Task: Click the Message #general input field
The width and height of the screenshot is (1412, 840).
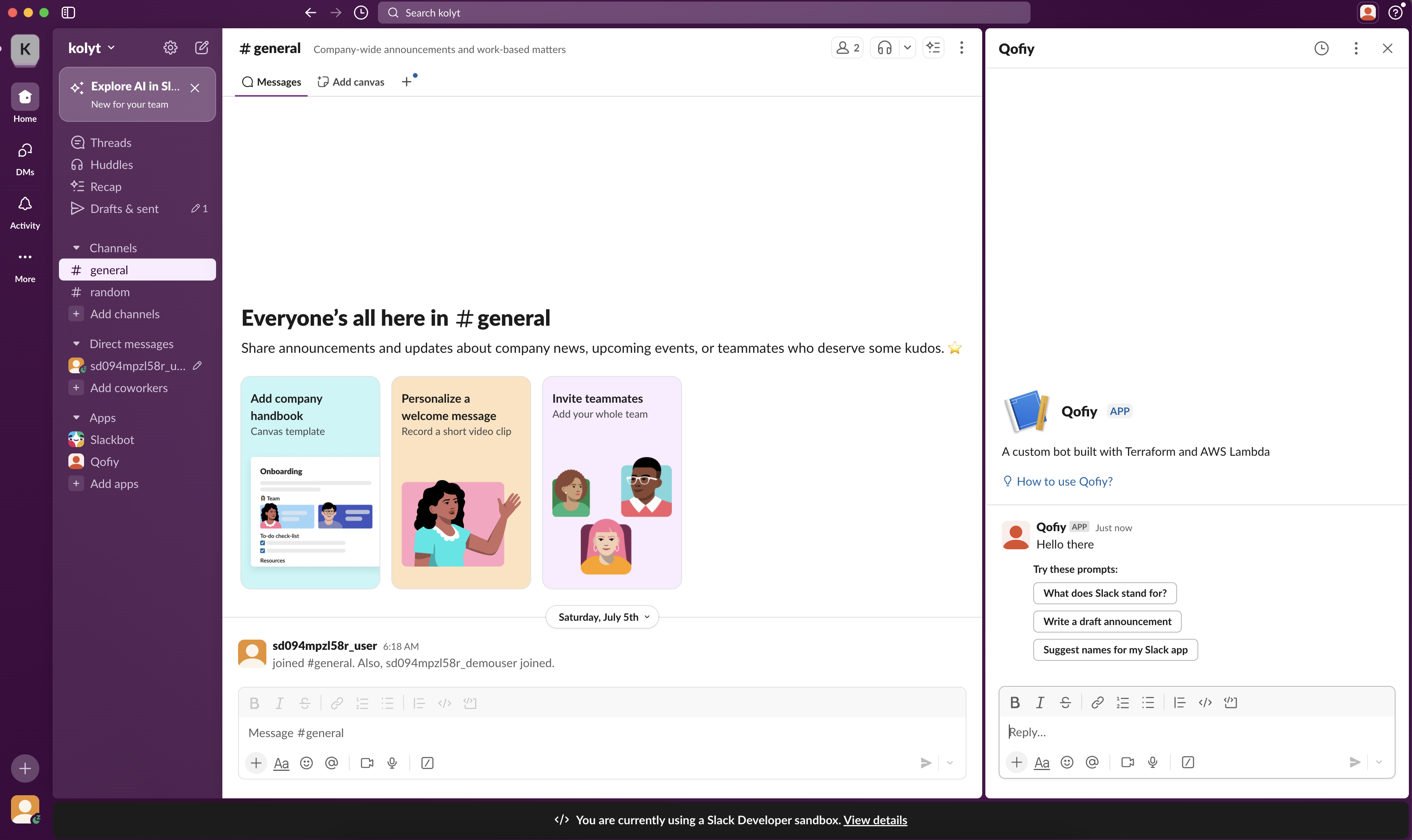Action: (x=602, y=732)
